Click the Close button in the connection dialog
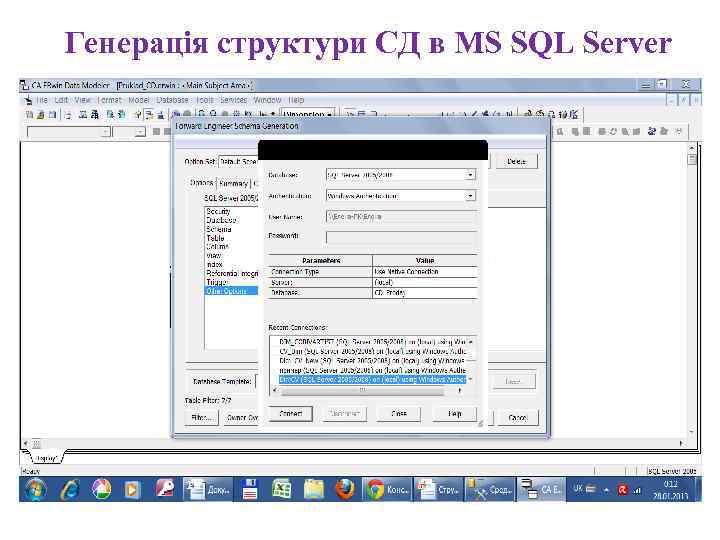The image size is (720, 540). 399,414
